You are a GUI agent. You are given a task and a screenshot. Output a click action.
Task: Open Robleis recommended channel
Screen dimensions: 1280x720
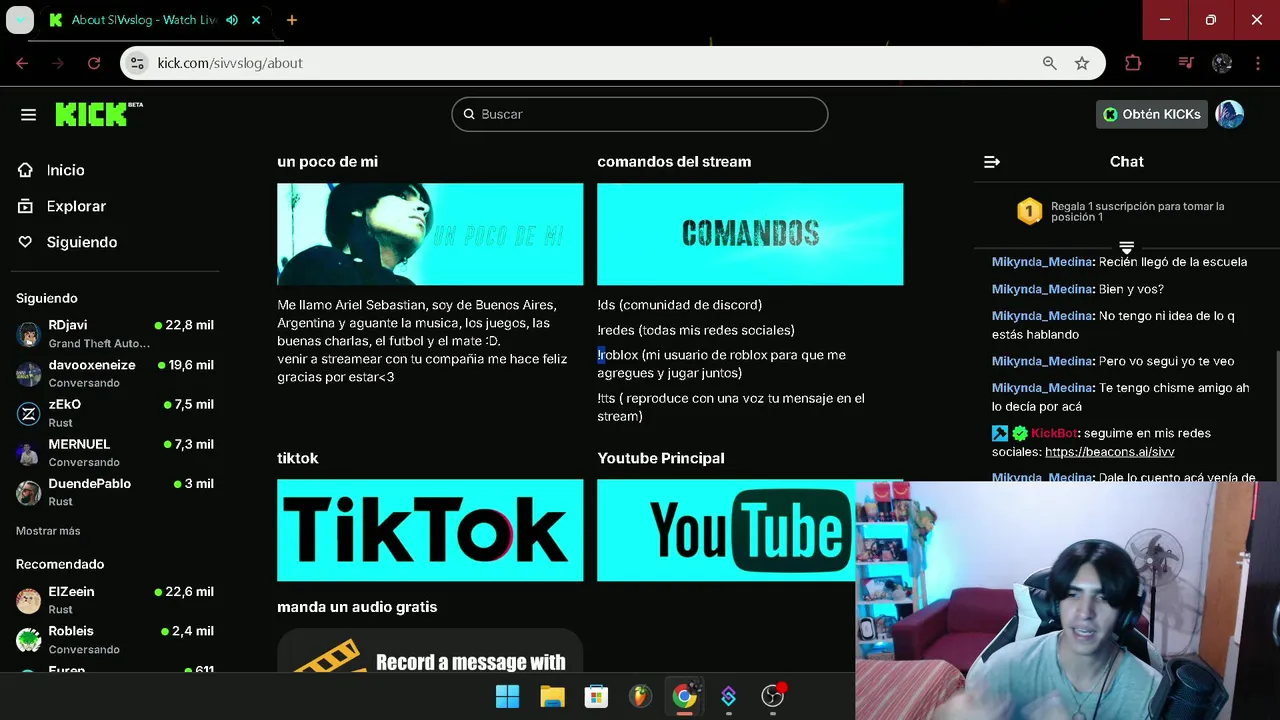(x=115, y=640)
